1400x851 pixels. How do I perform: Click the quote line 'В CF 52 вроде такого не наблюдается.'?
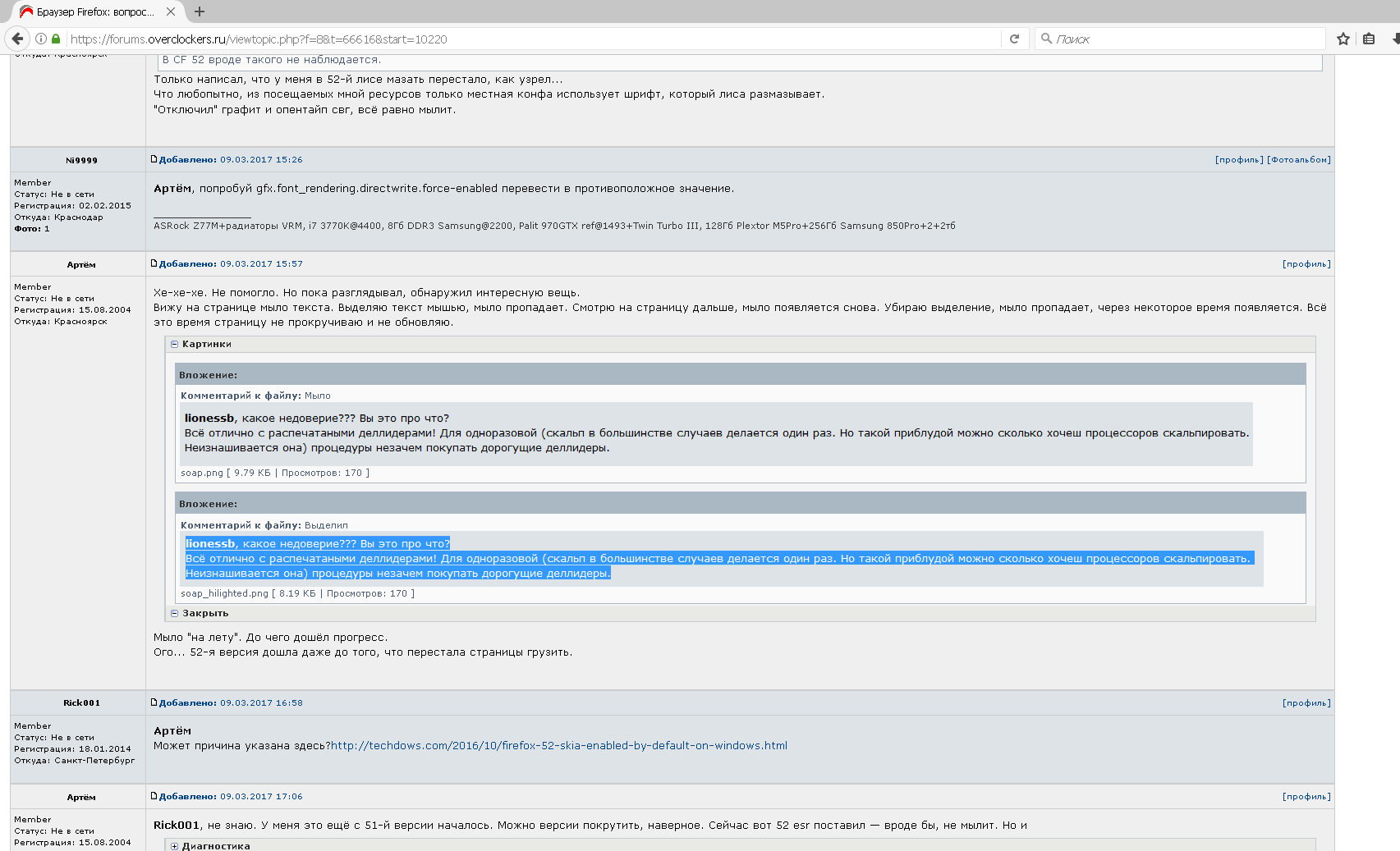pyautogui.click(x=272, y=60)
